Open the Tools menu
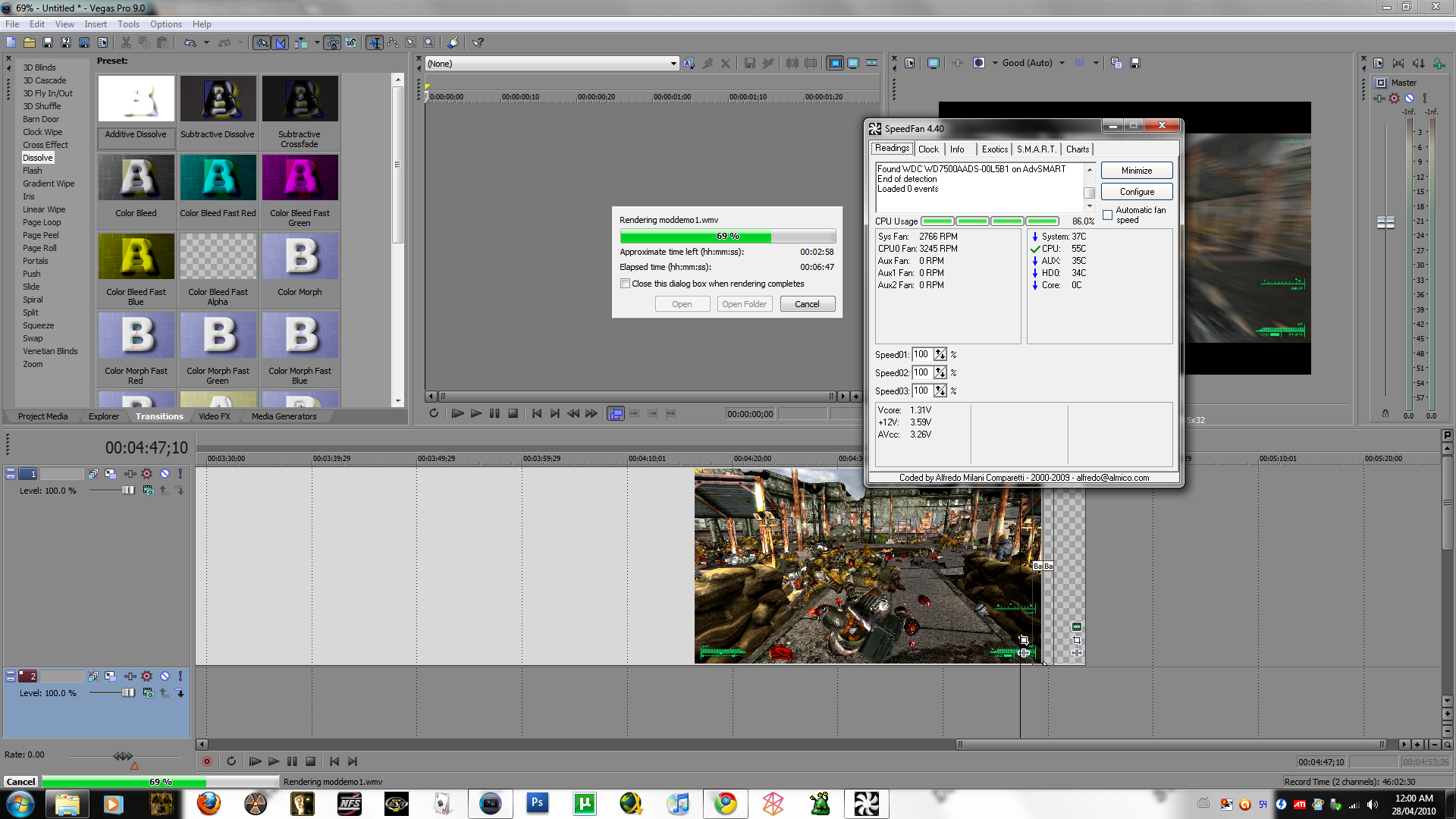The height and width of the screenshot is (819, 1456). tap(128, 24)
